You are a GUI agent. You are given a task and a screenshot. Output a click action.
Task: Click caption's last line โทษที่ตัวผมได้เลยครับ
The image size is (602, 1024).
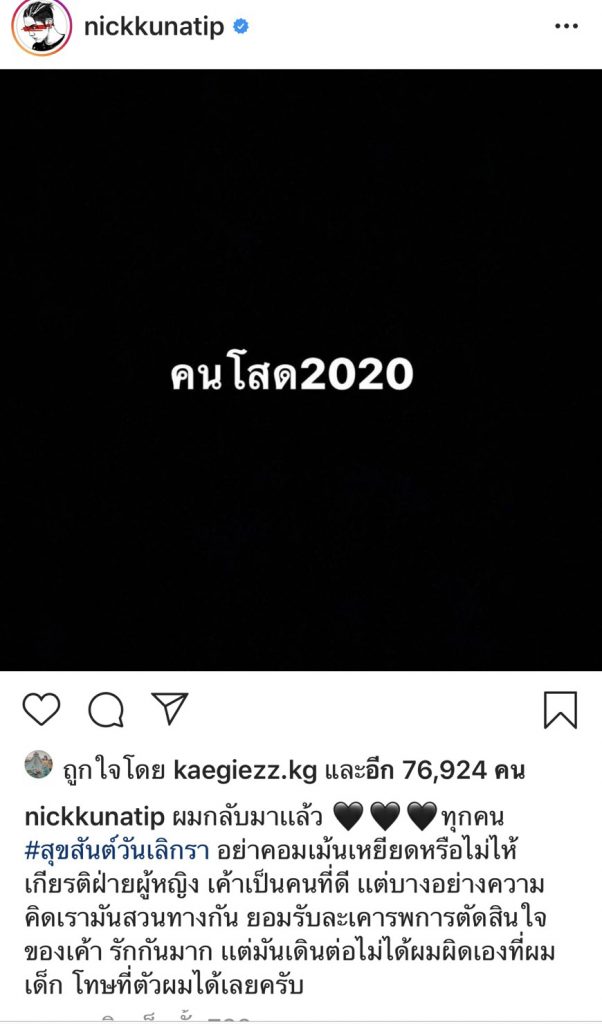point(185,985)
